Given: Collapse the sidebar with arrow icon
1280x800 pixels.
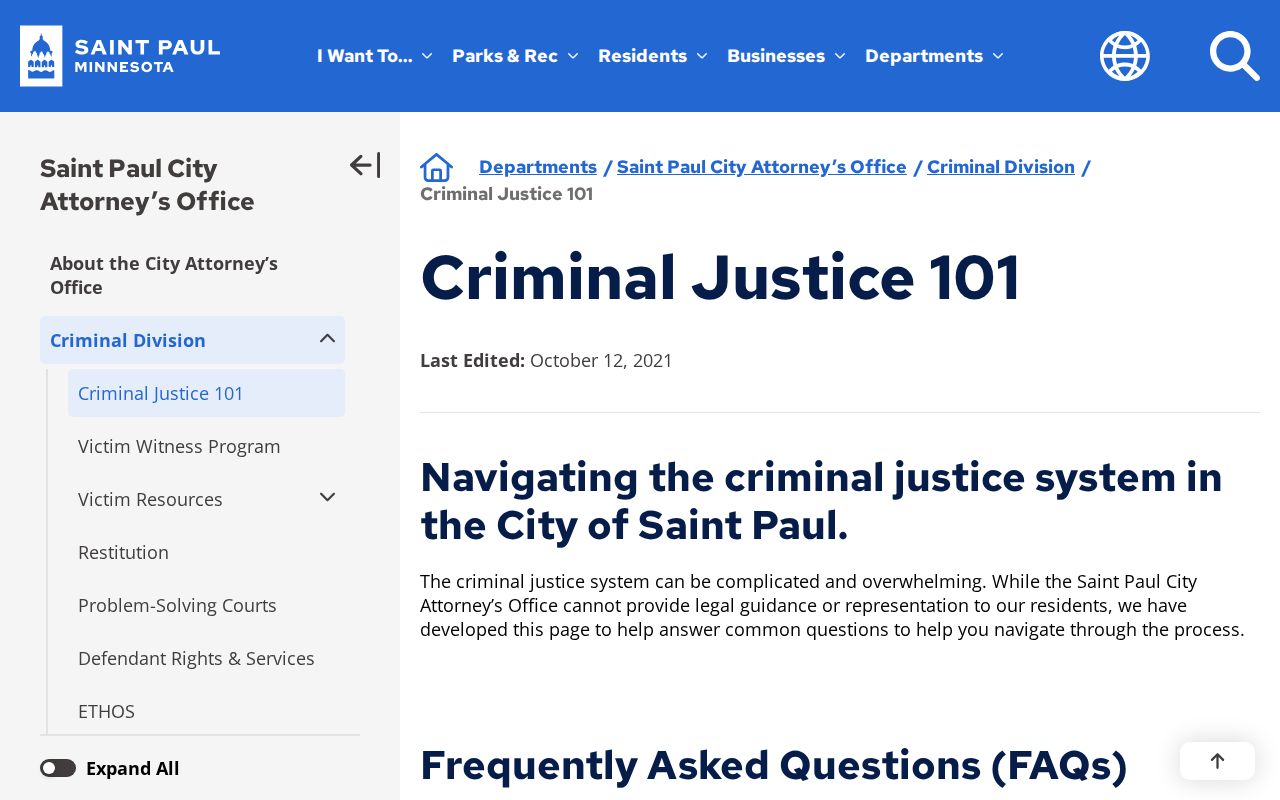Looking at the screenshot, I should [x=365, y=165].
